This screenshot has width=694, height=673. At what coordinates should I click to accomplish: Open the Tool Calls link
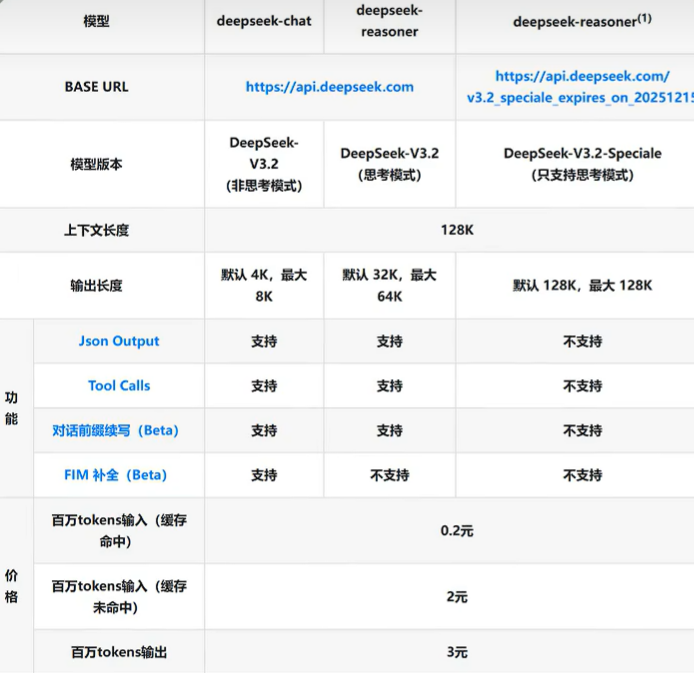[119, 385]
